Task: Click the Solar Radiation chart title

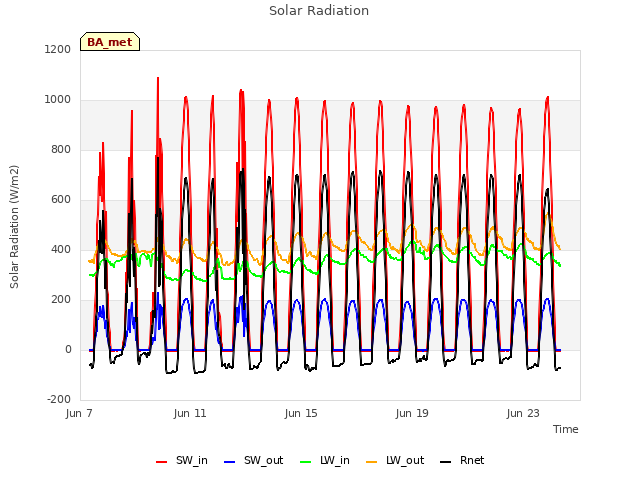Action: click(x=319, y=11)
